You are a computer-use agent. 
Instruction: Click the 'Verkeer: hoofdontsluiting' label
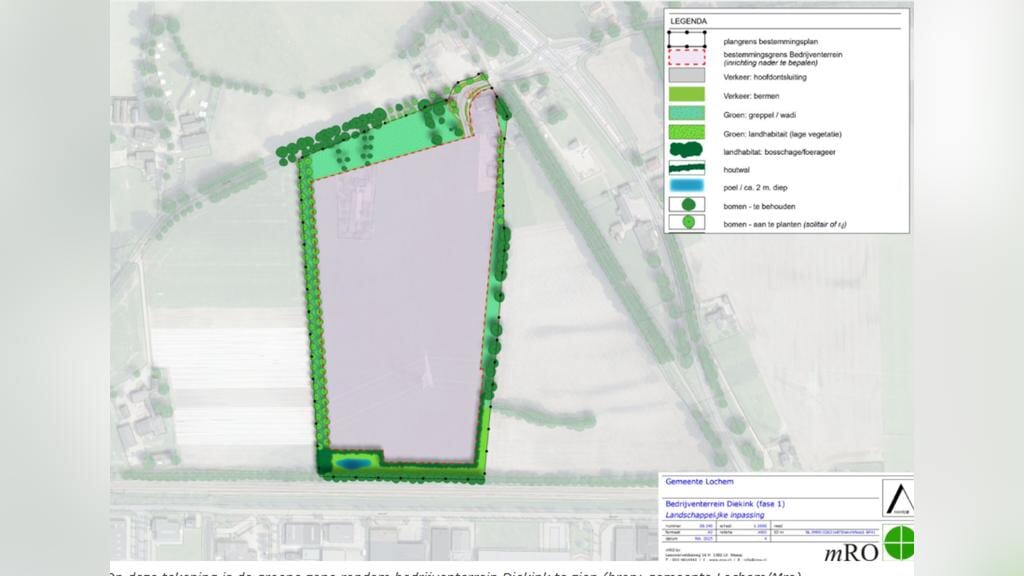pos(765,77)
